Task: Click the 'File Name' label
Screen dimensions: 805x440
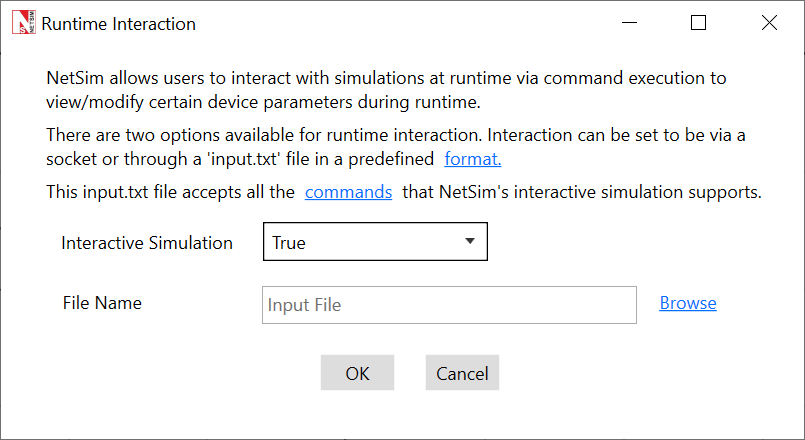Action: coord(102,303)
